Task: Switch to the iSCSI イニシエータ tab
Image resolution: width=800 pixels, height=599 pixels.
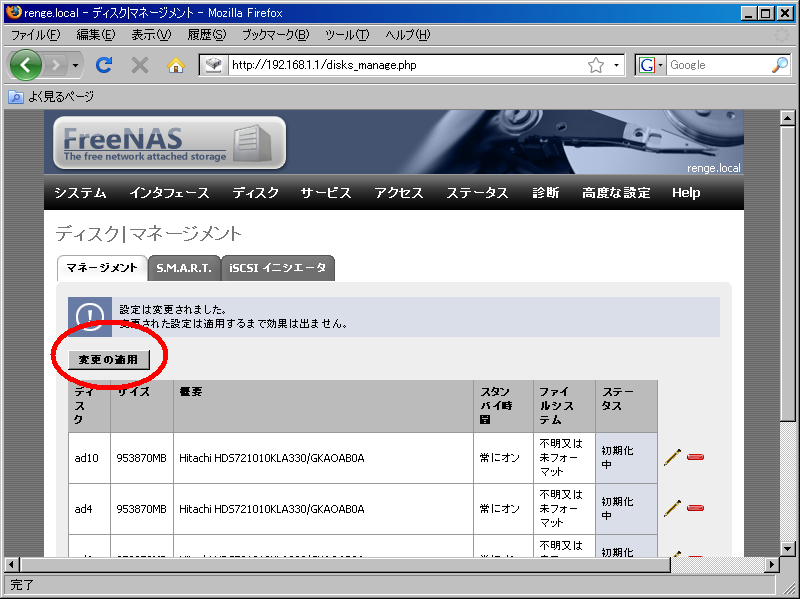Action: click(278, 268)
